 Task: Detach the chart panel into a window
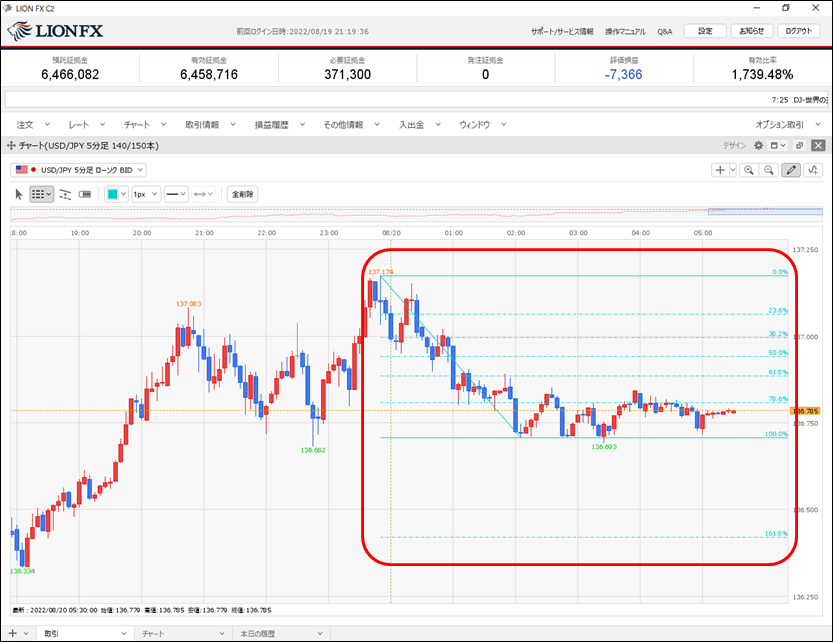point(799,146)
